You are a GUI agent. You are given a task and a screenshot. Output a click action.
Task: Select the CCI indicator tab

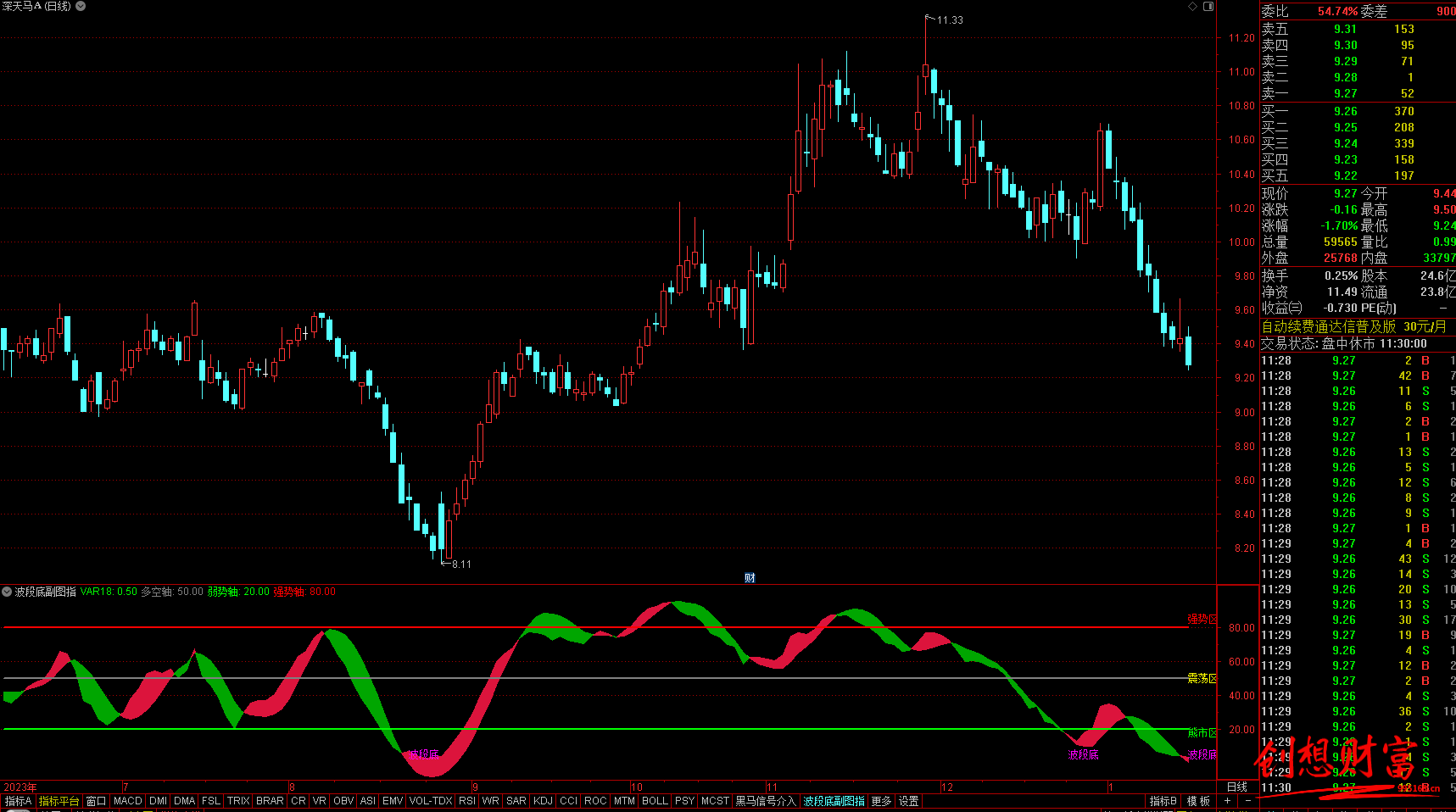(x=569, y=801)
